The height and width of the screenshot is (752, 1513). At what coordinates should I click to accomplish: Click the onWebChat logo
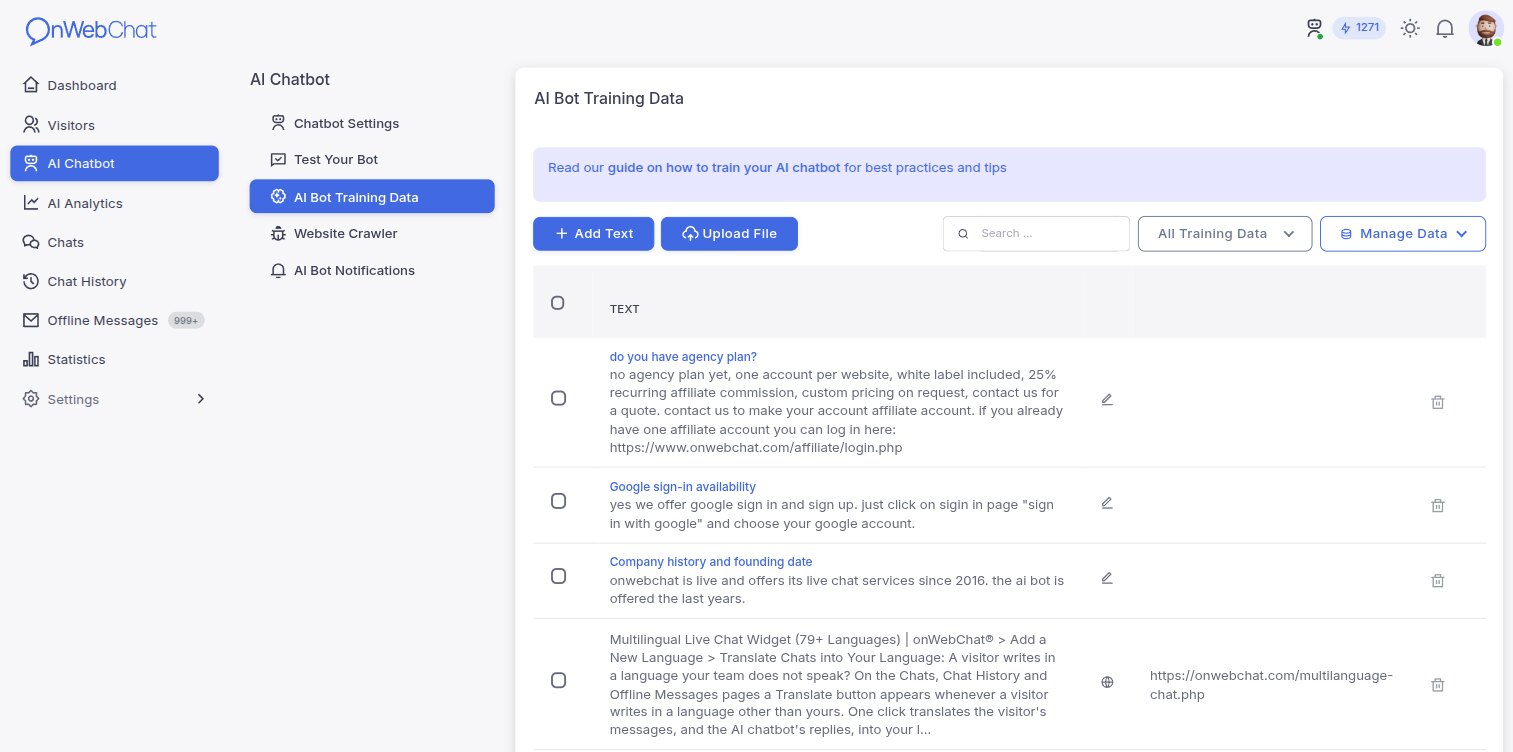91,30
